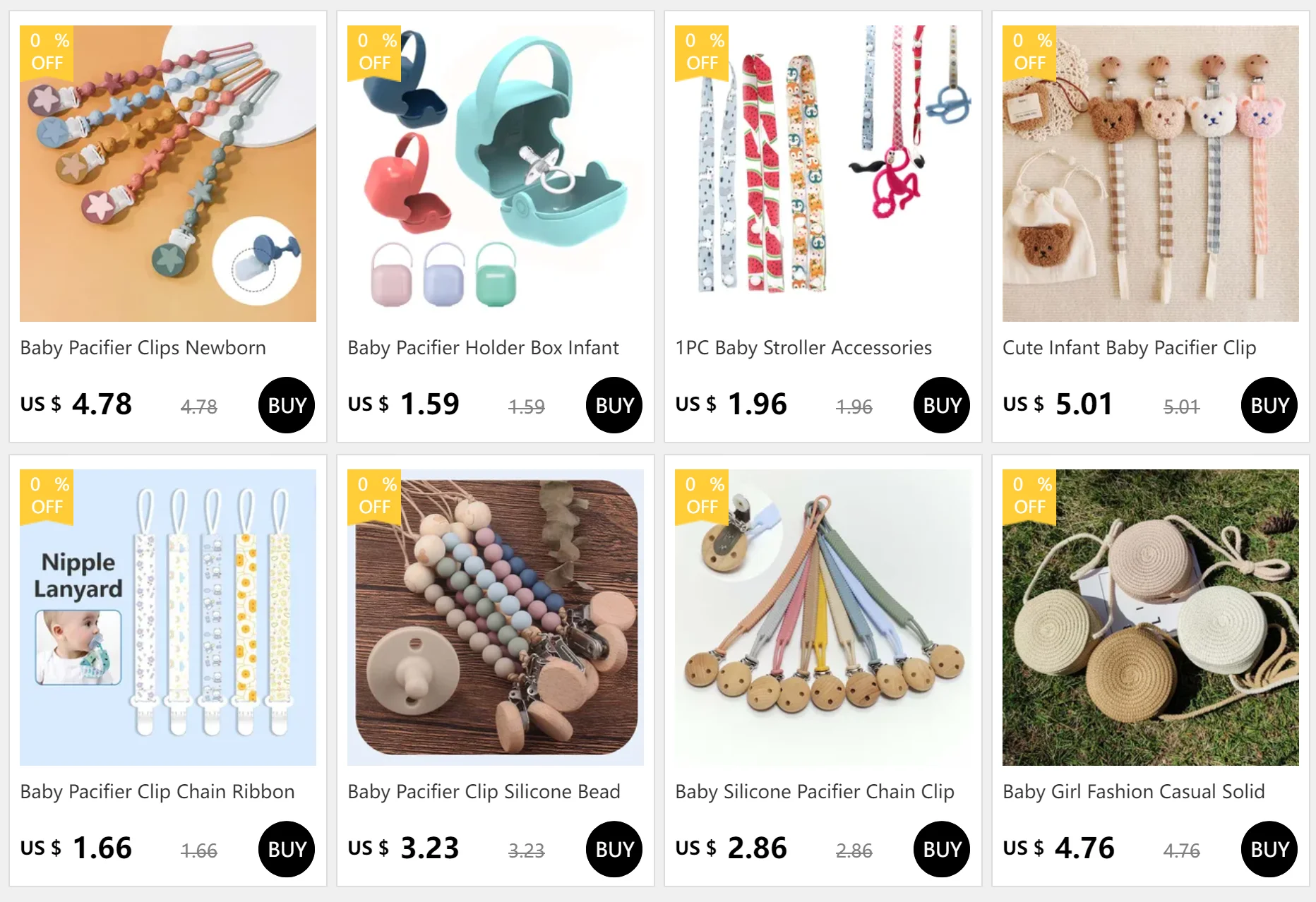Open the woven round bags product image

pyautogui.click(x=1151, y=618)
